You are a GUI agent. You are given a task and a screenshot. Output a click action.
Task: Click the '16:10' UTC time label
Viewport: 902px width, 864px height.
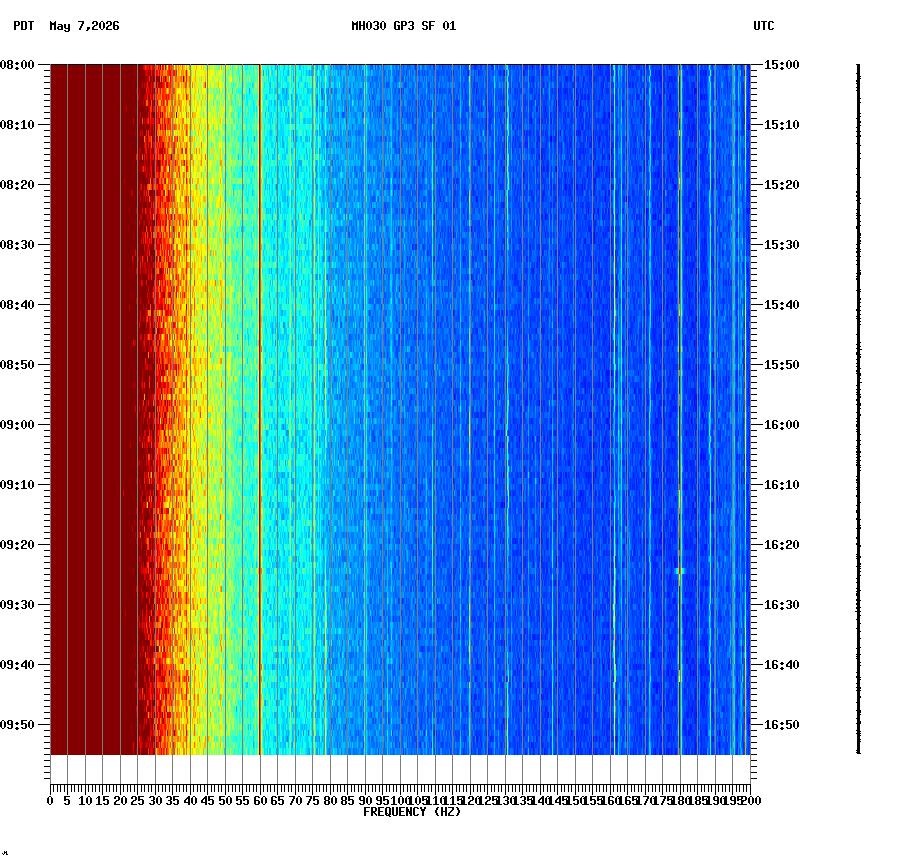click(x=782, y=485)
